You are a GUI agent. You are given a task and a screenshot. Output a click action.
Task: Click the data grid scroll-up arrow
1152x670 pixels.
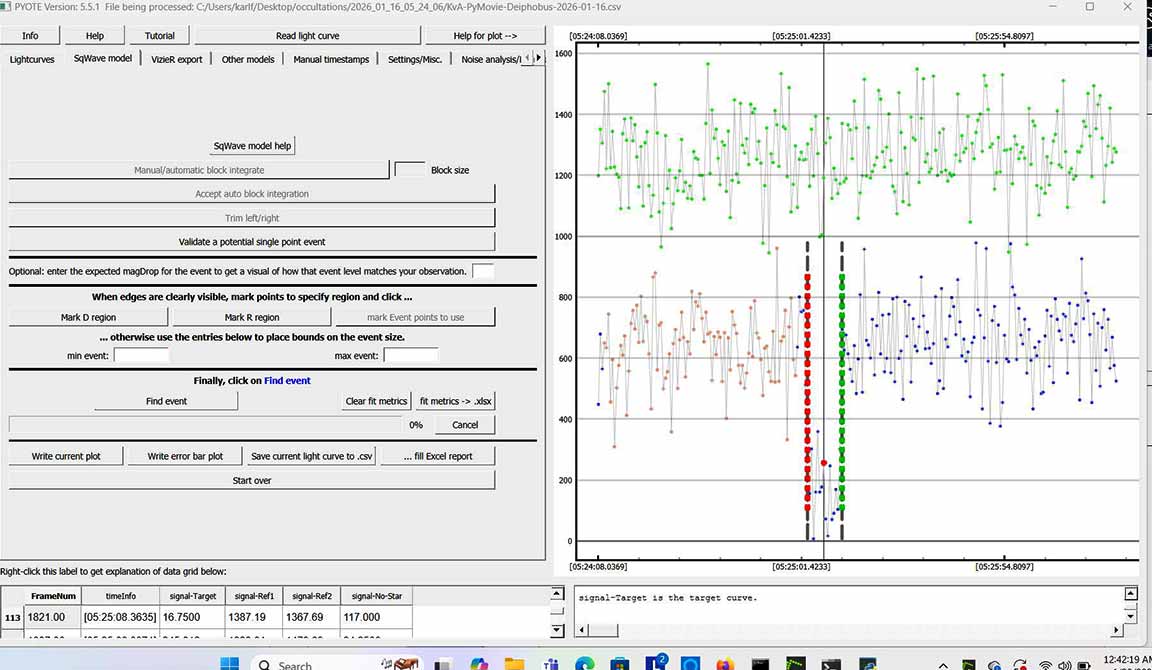tap(556, 594)
